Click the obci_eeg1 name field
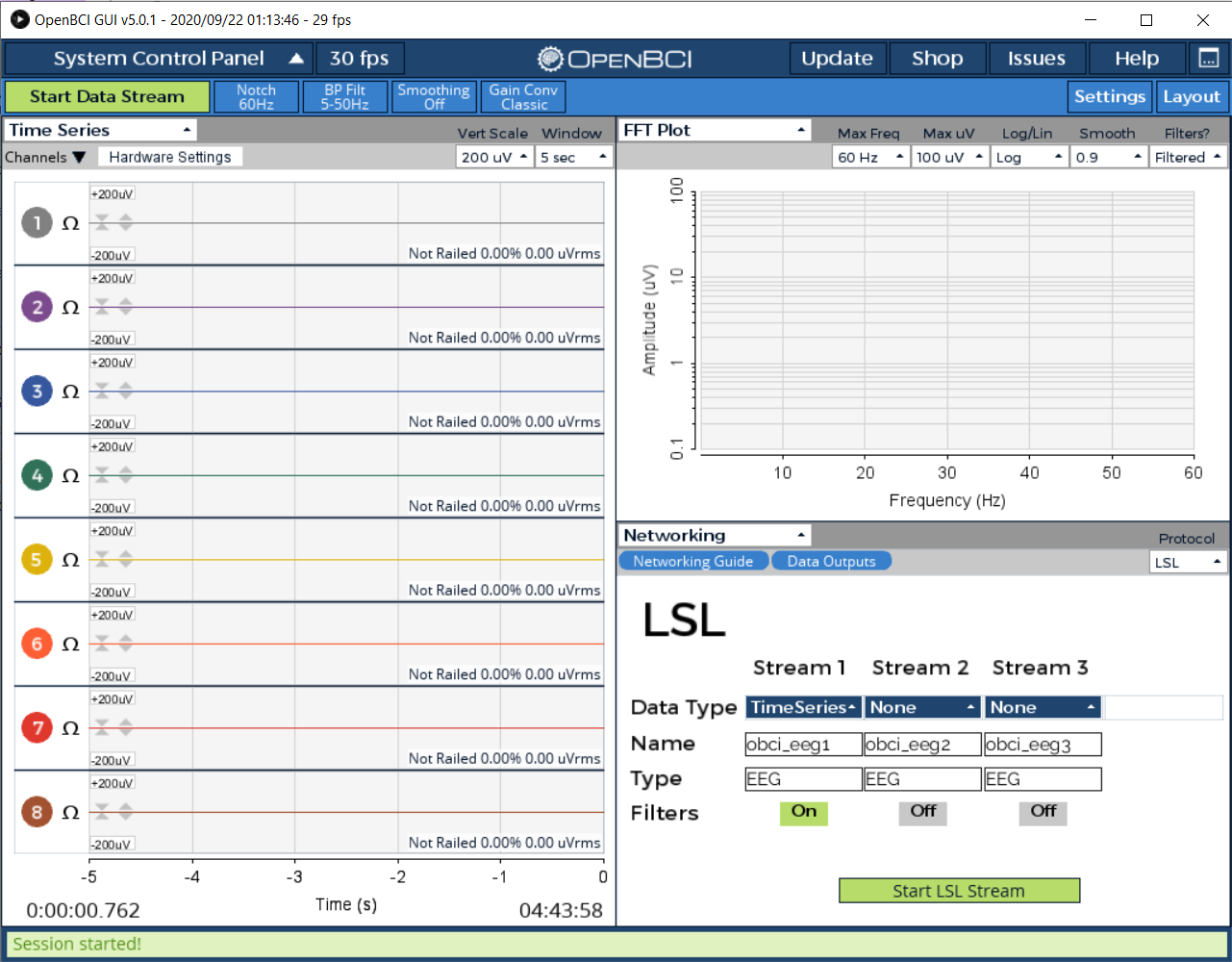This screenshot has width=1232, height=962. (804, 744)
